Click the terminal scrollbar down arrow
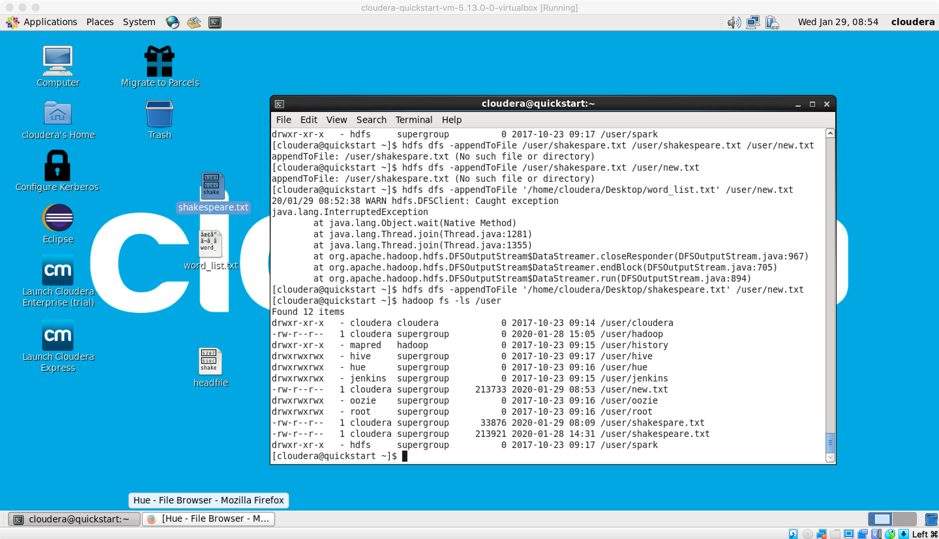The height and width of the screenshot is (539, 939). click(x=830, y=458)
